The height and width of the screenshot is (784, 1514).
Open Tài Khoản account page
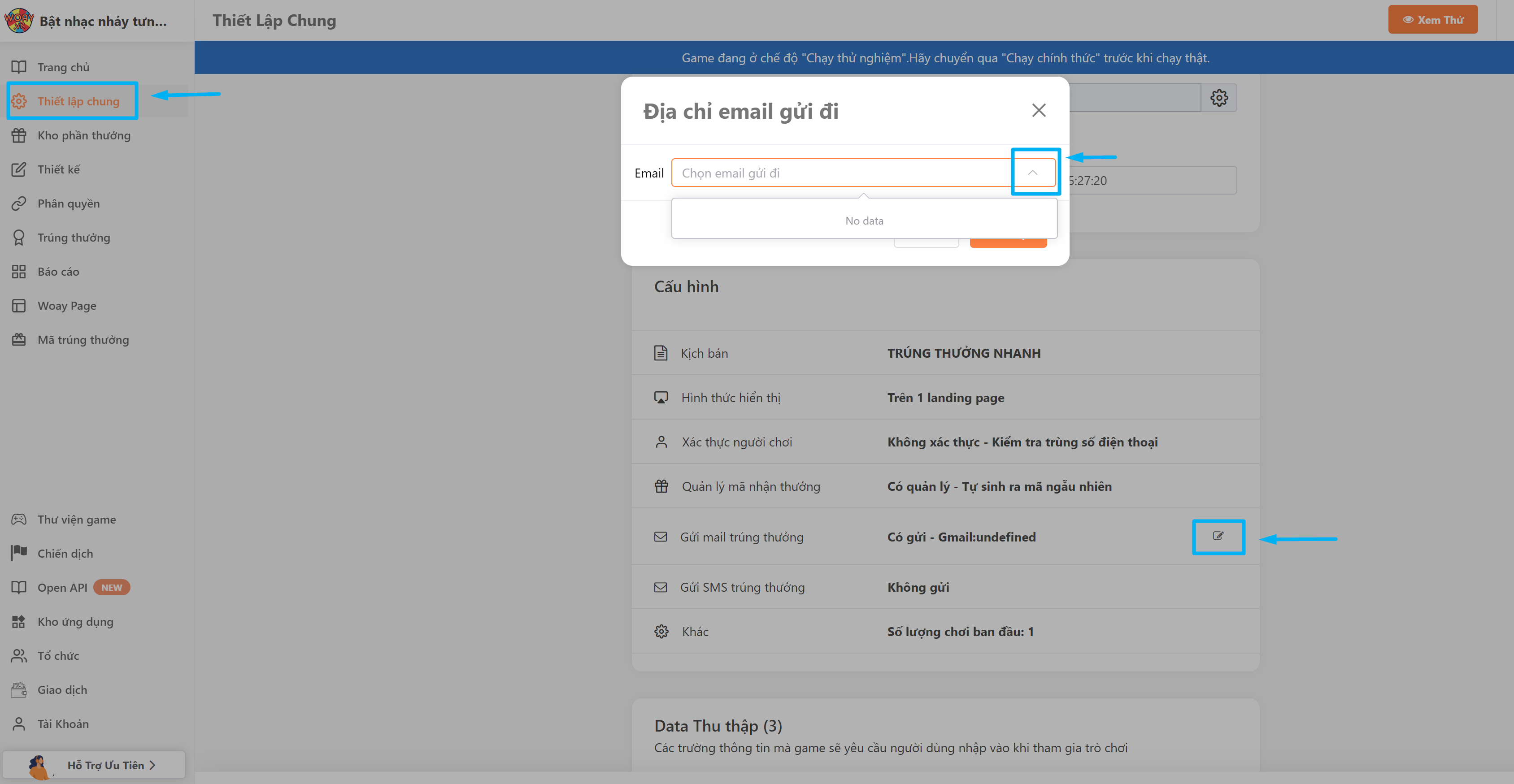[63, 724]
